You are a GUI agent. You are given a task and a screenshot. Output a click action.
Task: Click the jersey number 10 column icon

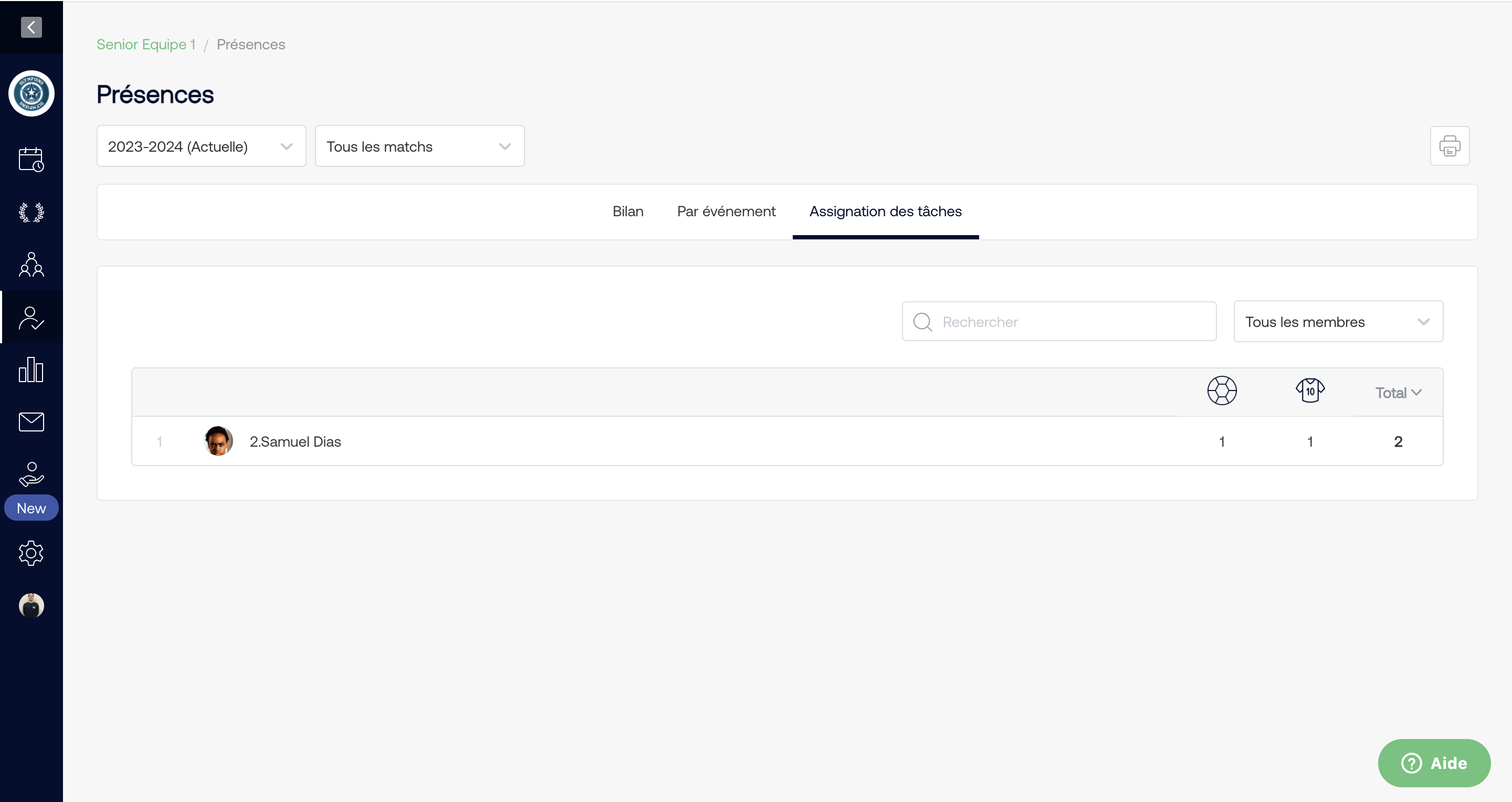pyautogui.click(x=1309, y=391)
